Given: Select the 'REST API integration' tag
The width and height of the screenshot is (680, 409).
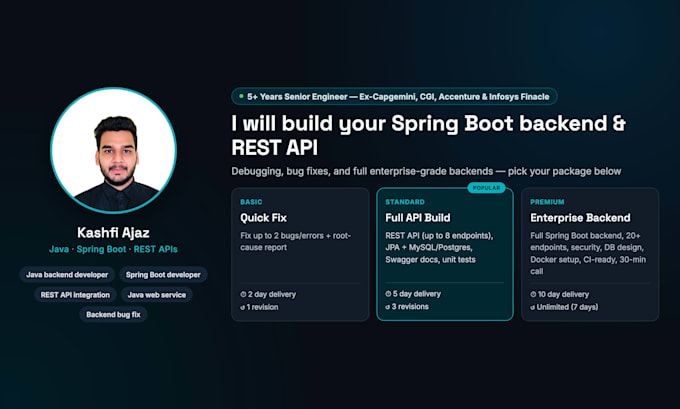Looking at the screenshot, I should click(75, 295).
